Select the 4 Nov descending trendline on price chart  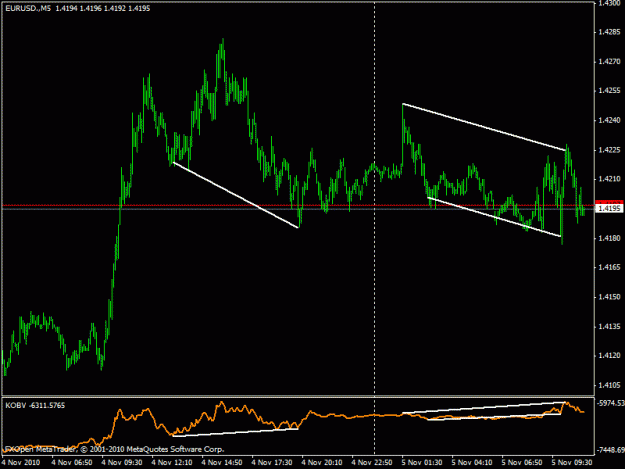tap(236, 195)
